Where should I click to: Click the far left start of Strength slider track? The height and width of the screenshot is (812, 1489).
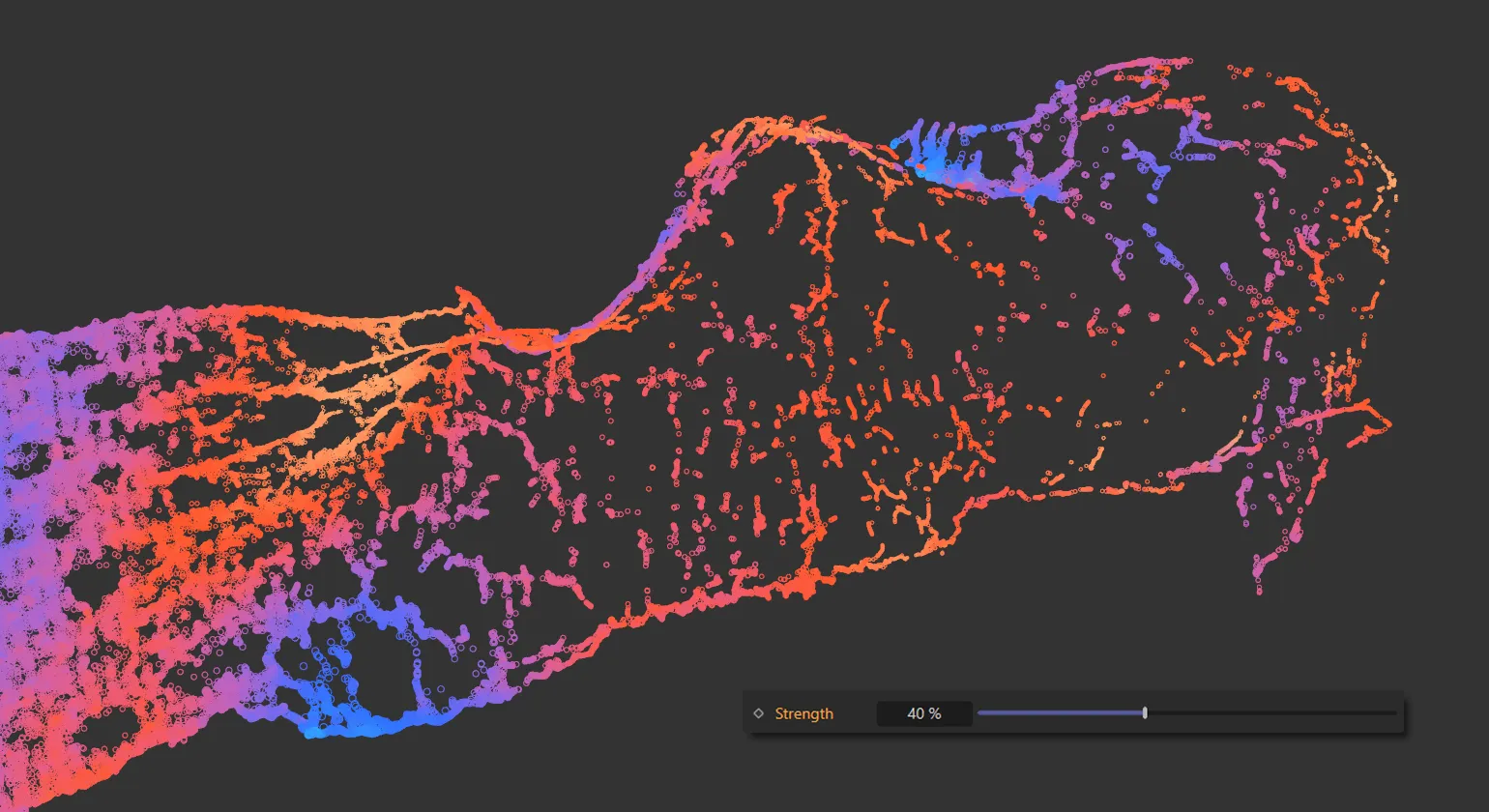click(980, 713)
